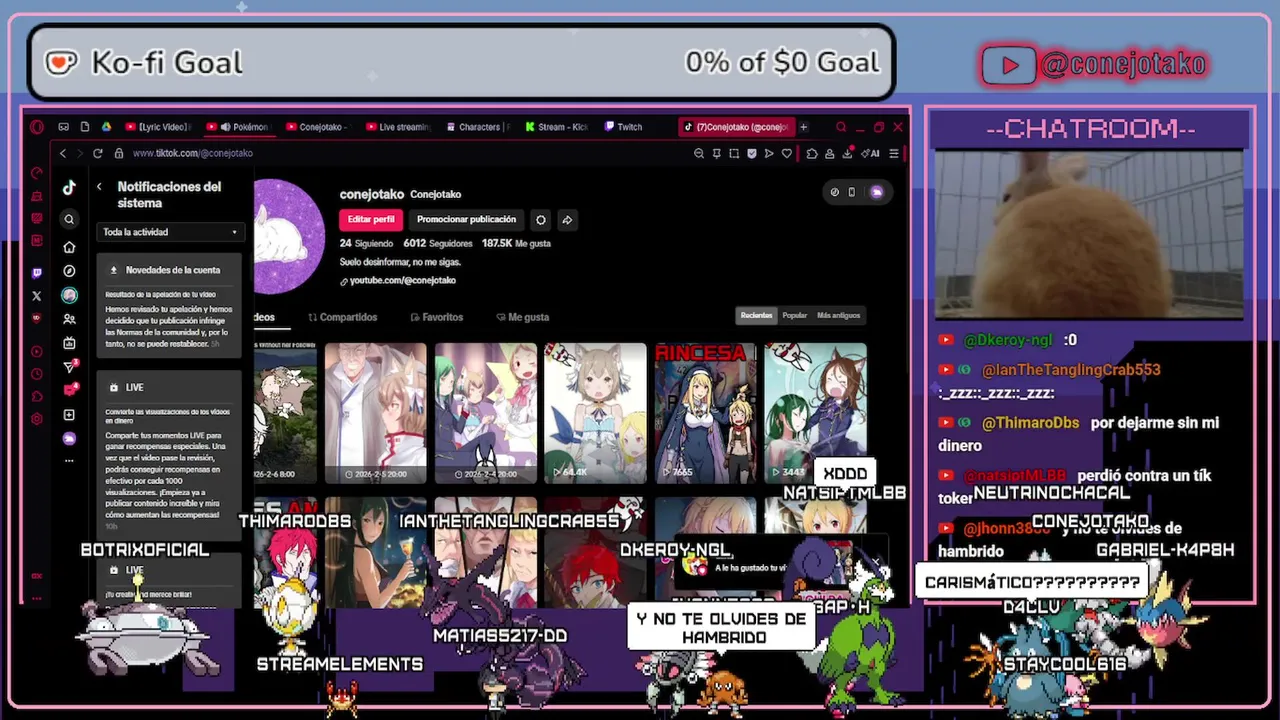Open TikTok Explore compass icon
1280x720 pixels.
pyautogui.click(x=69, y=271)
